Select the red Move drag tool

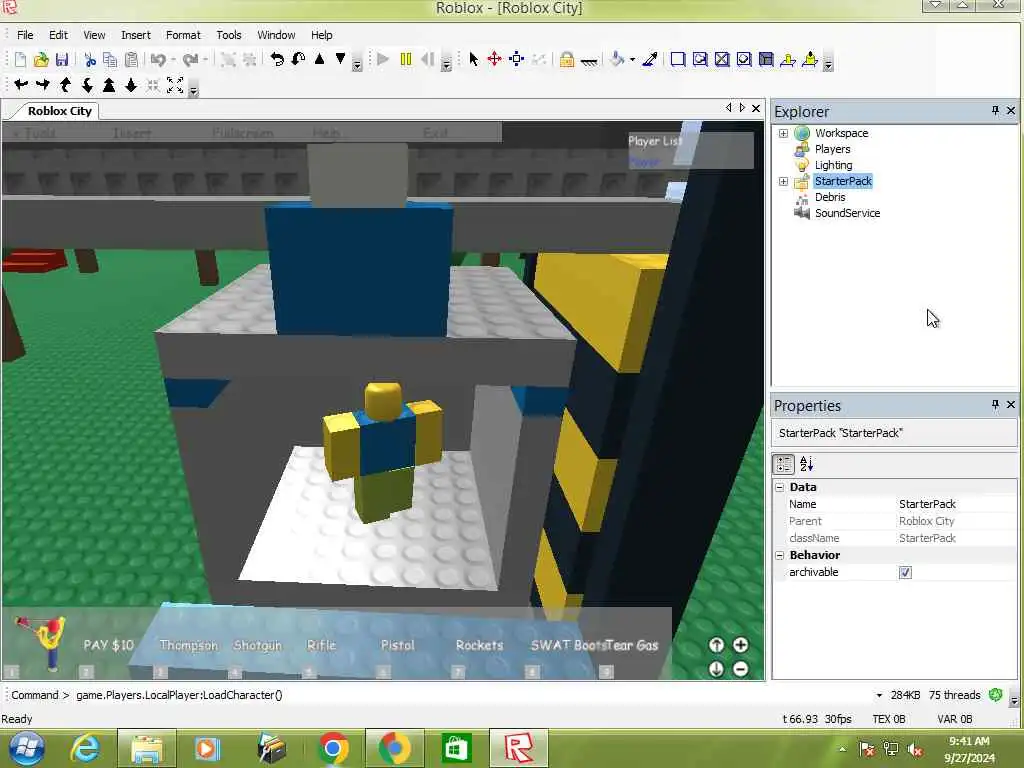click(x=494, y=59)
